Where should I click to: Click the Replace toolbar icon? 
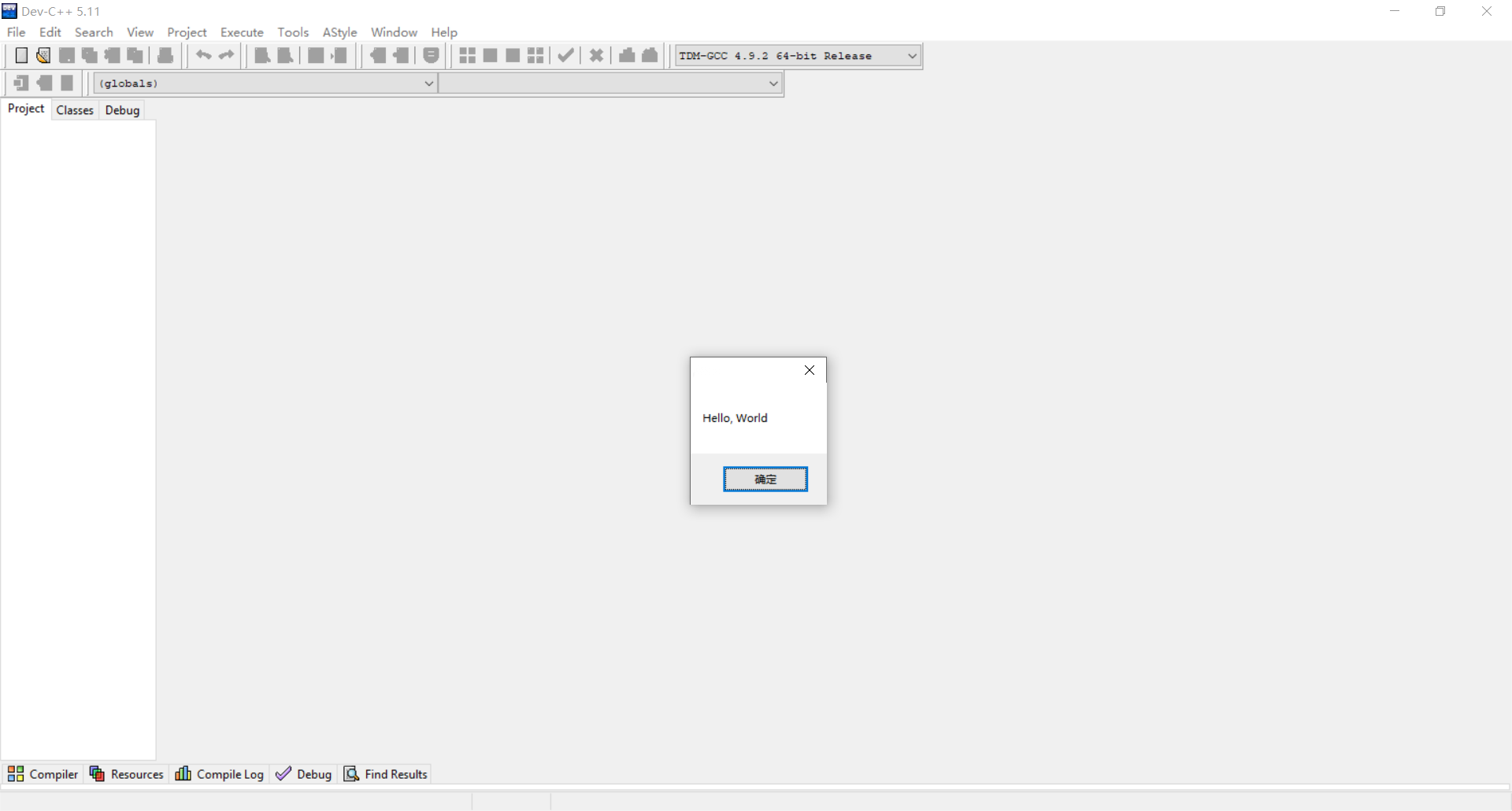(285, 55)
